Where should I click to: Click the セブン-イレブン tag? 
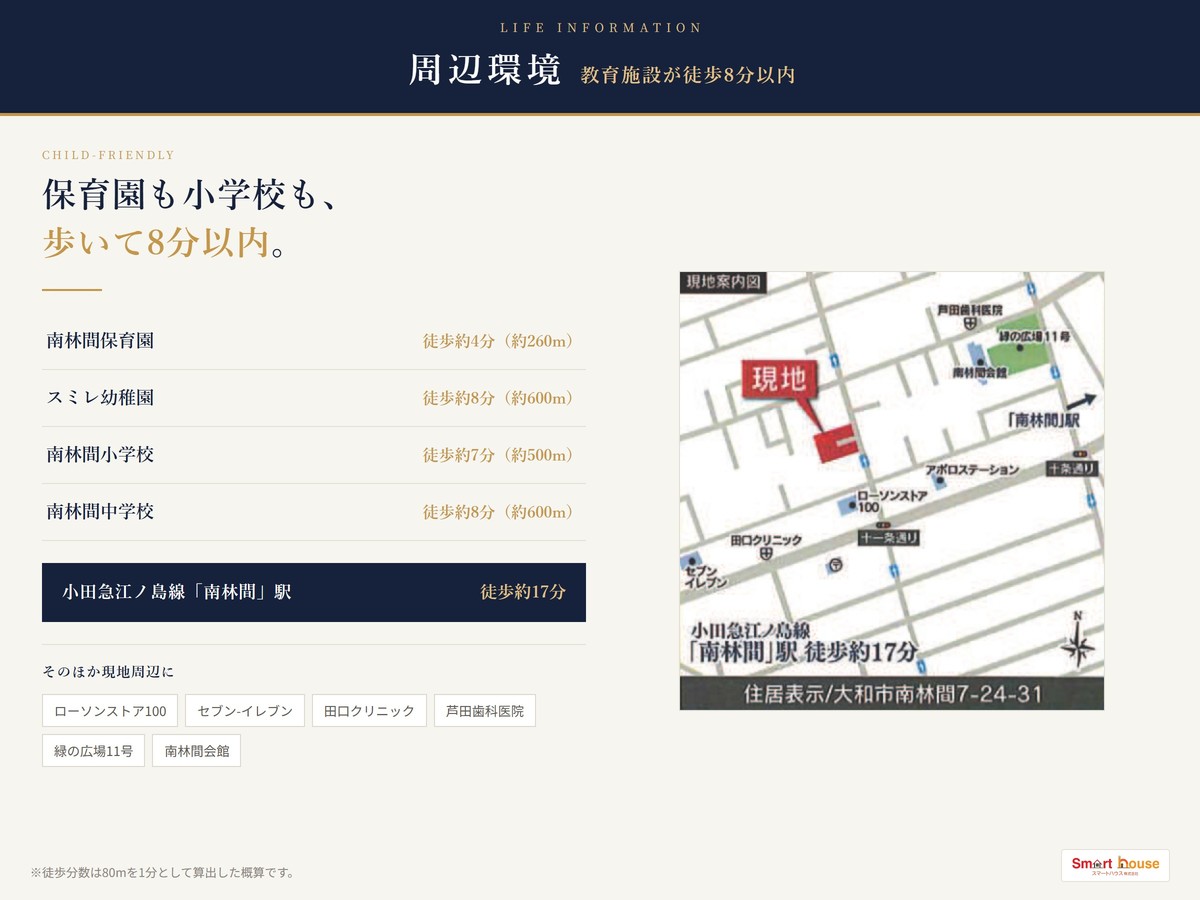tap(245, 711)
